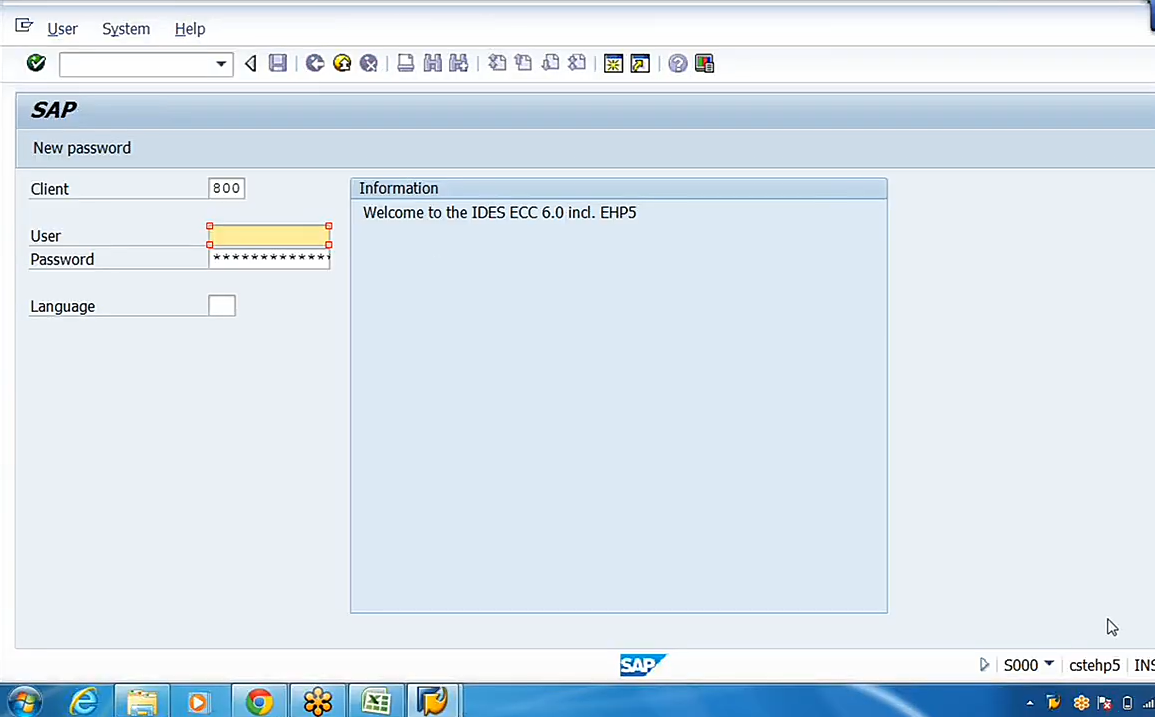This screenshot has height=717, width=1155.
Task: Click the User field label
Action: [x=46, y=237]
